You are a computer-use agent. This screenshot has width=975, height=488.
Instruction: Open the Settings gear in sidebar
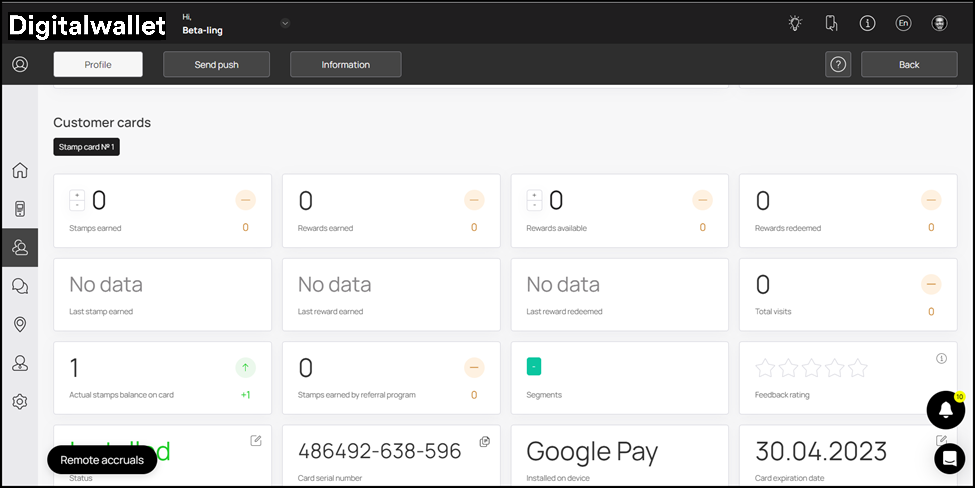(x=19, y=402)
